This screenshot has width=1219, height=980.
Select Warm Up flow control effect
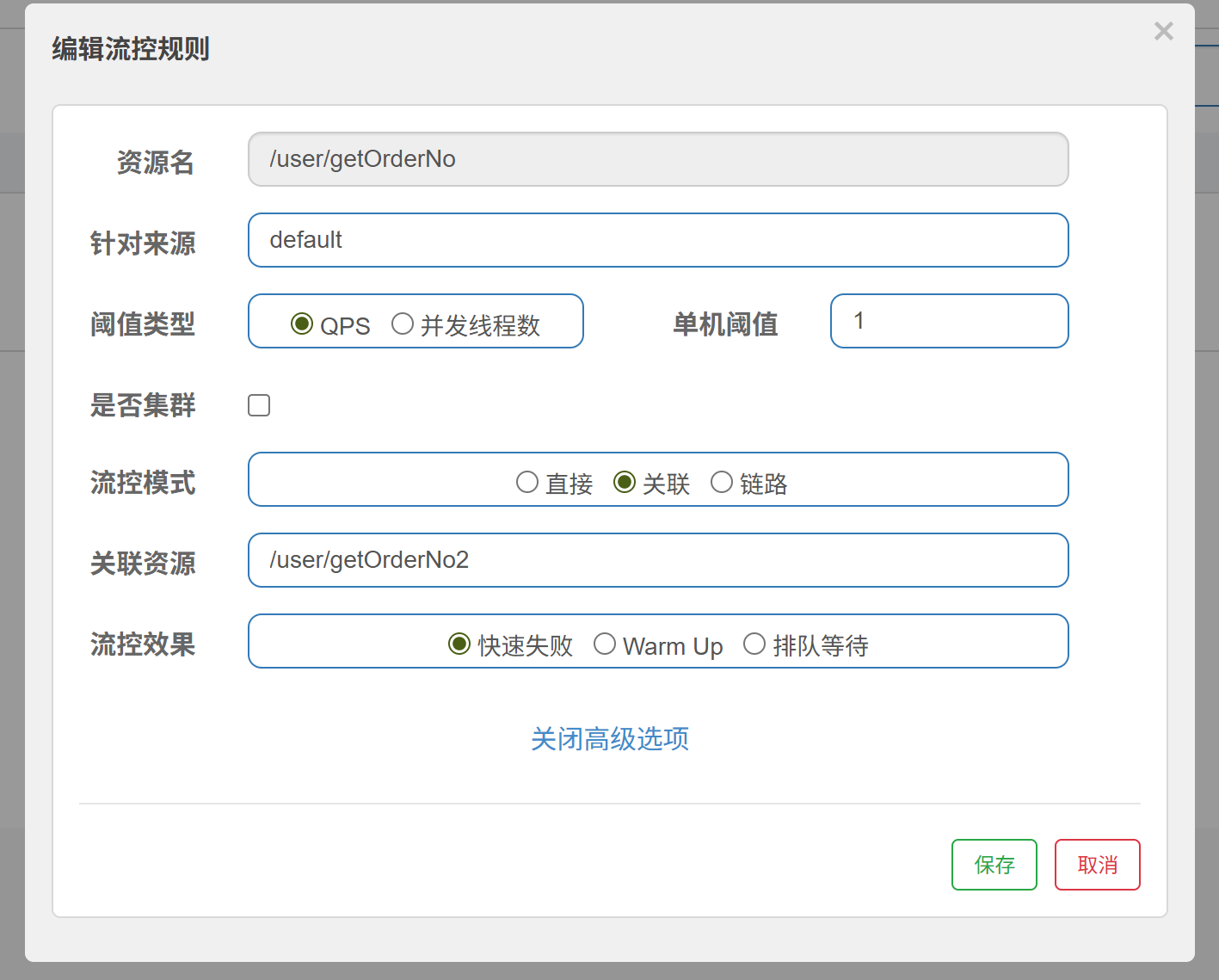coord(604,644)
